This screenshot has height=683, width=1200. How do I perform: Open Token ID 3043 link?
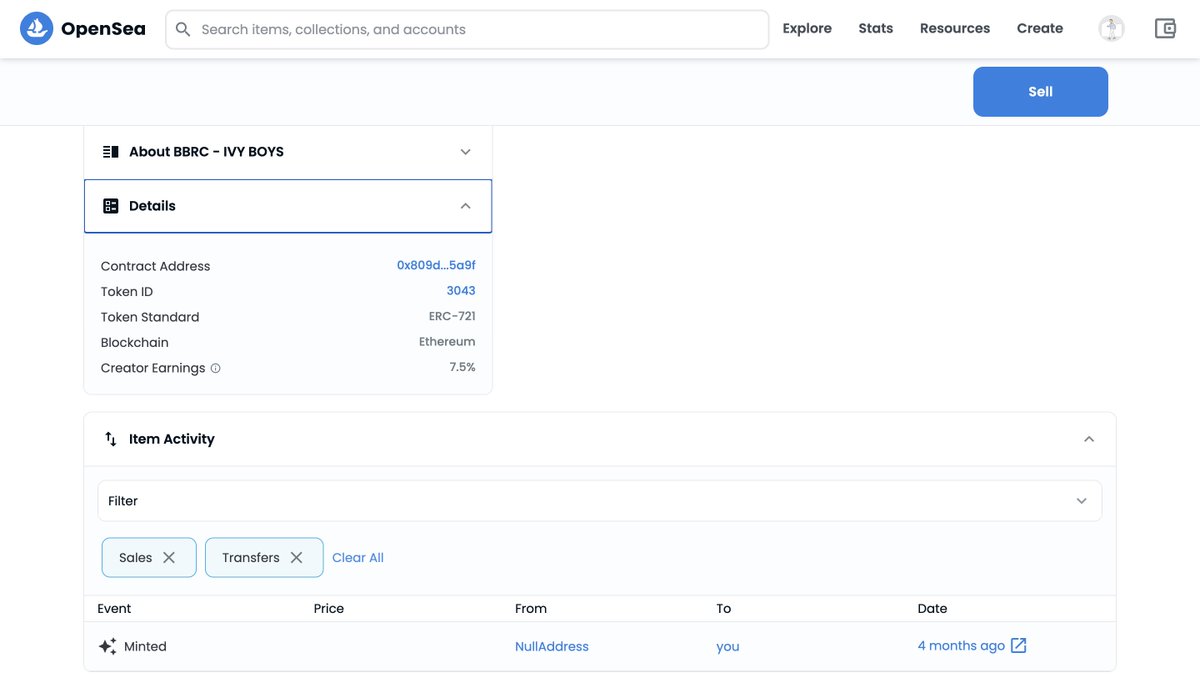pyautogui.click(x=461, y=291)
